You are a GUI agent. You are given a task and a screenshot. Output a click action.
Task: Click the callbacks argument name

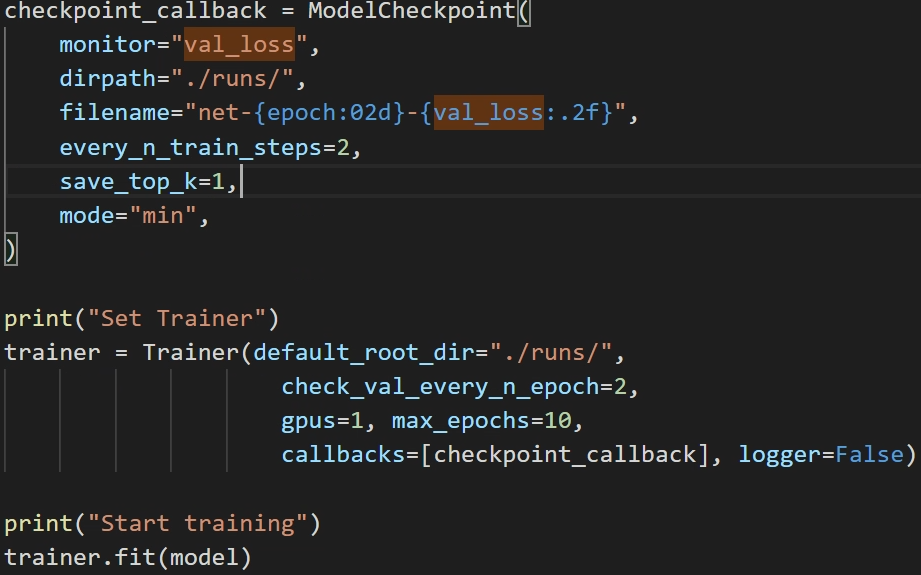click(343, 455)
